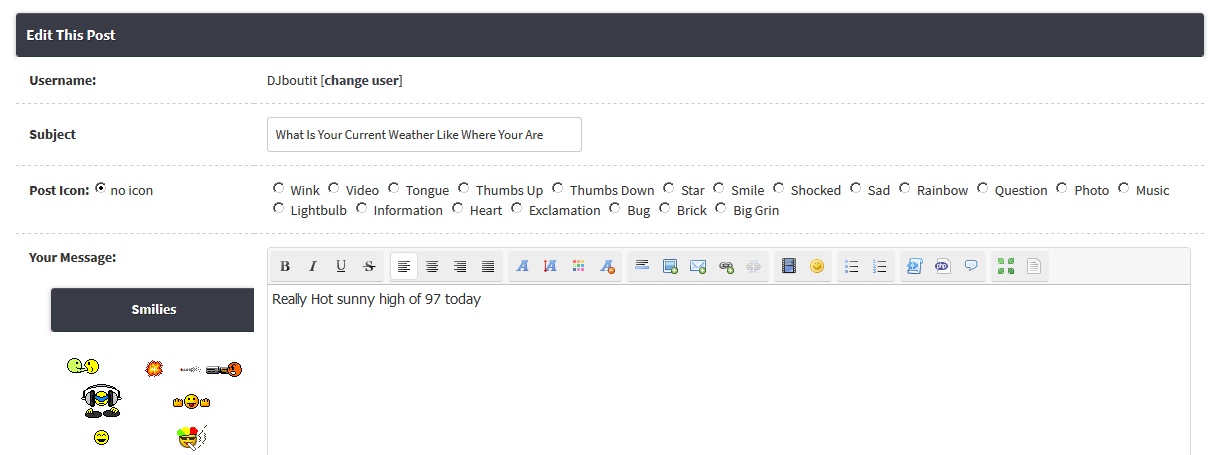Insert a quote block
The image size is (1210, 455).
970,266
